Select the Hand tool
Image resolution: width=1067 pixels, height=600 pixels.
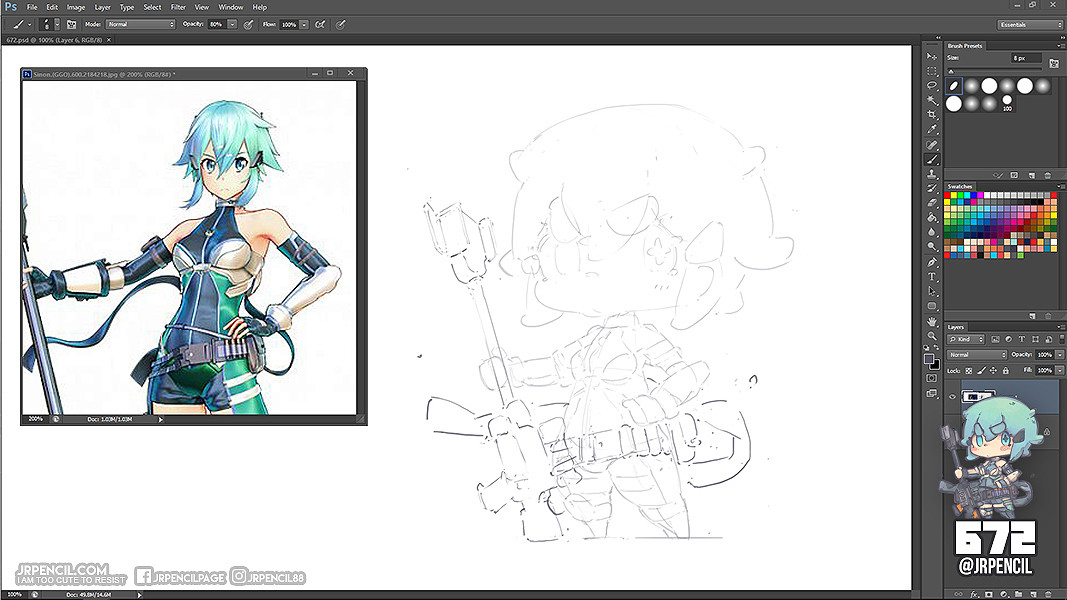click(x=932, y=321)
